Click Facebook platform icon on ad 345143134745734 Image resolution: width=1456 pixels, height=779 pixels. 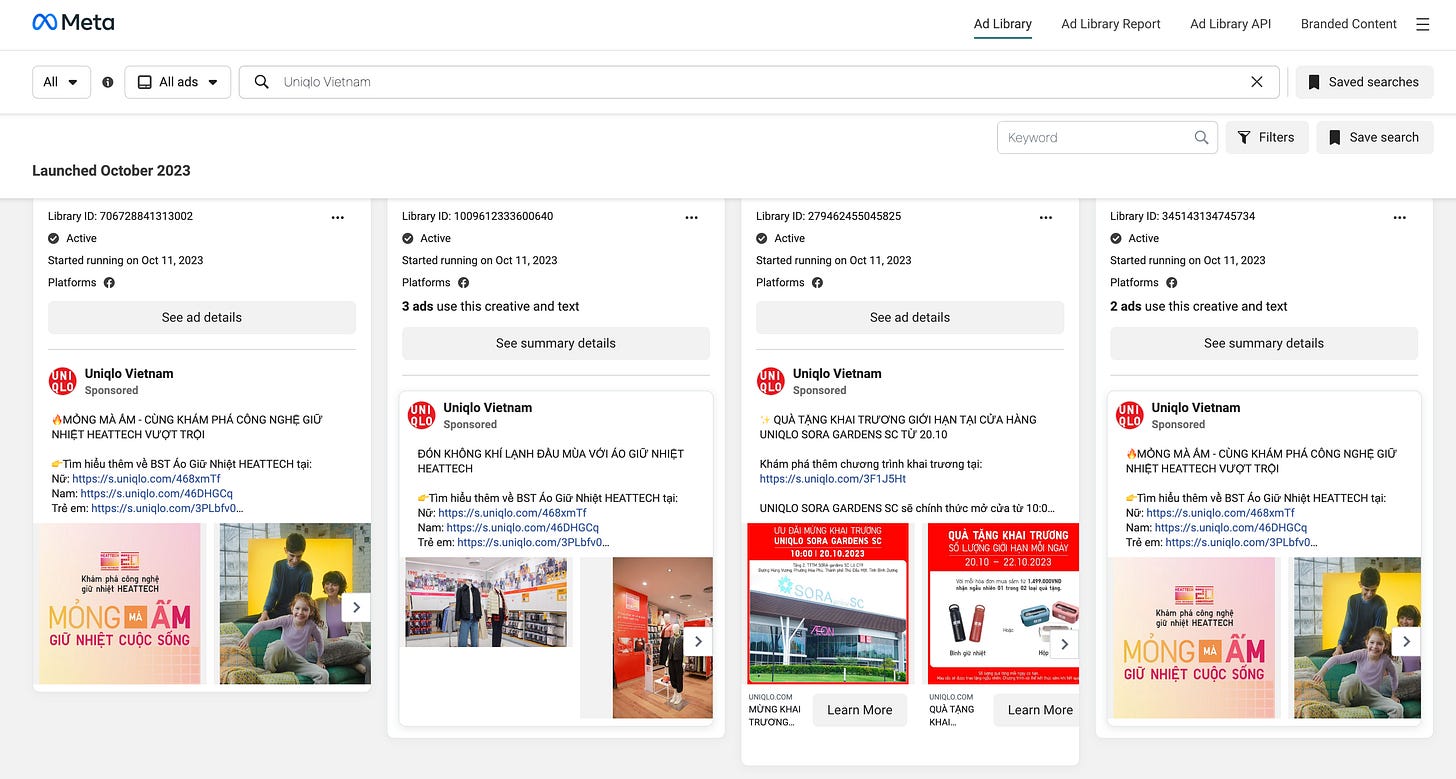click(1171, 283)
